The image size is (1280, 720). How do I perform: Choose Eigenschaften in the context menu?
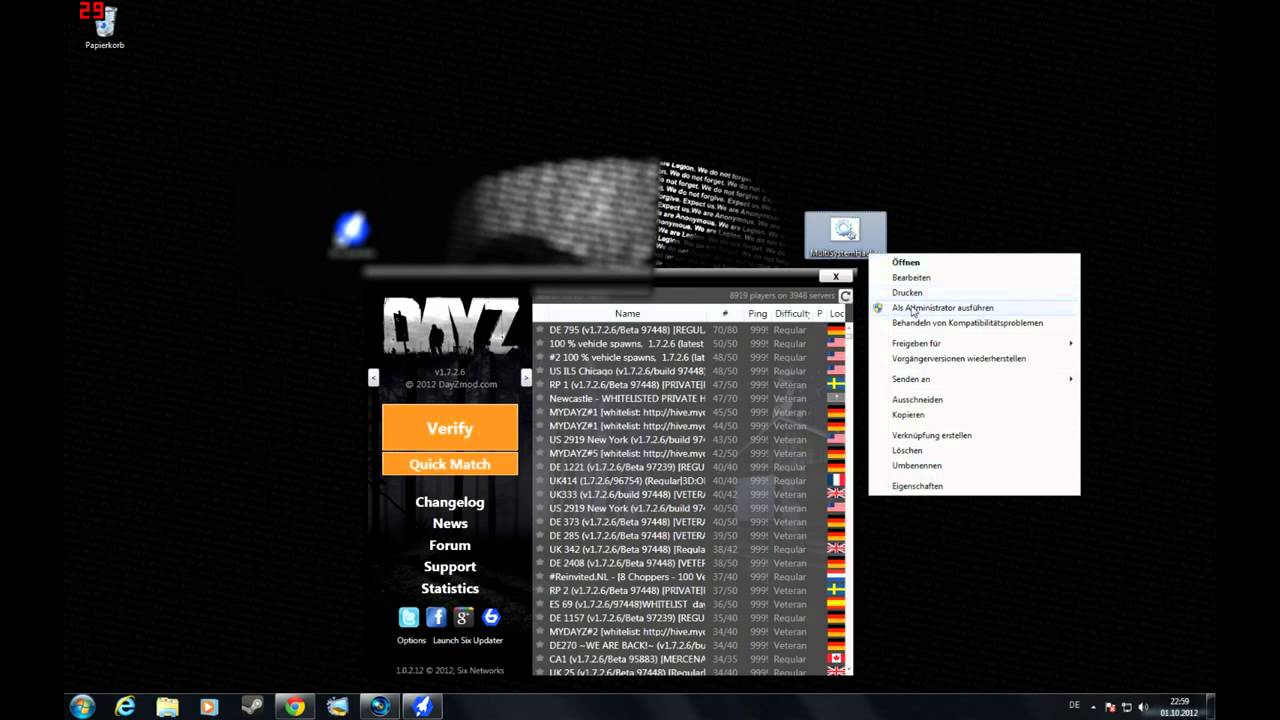pos(917,486)
